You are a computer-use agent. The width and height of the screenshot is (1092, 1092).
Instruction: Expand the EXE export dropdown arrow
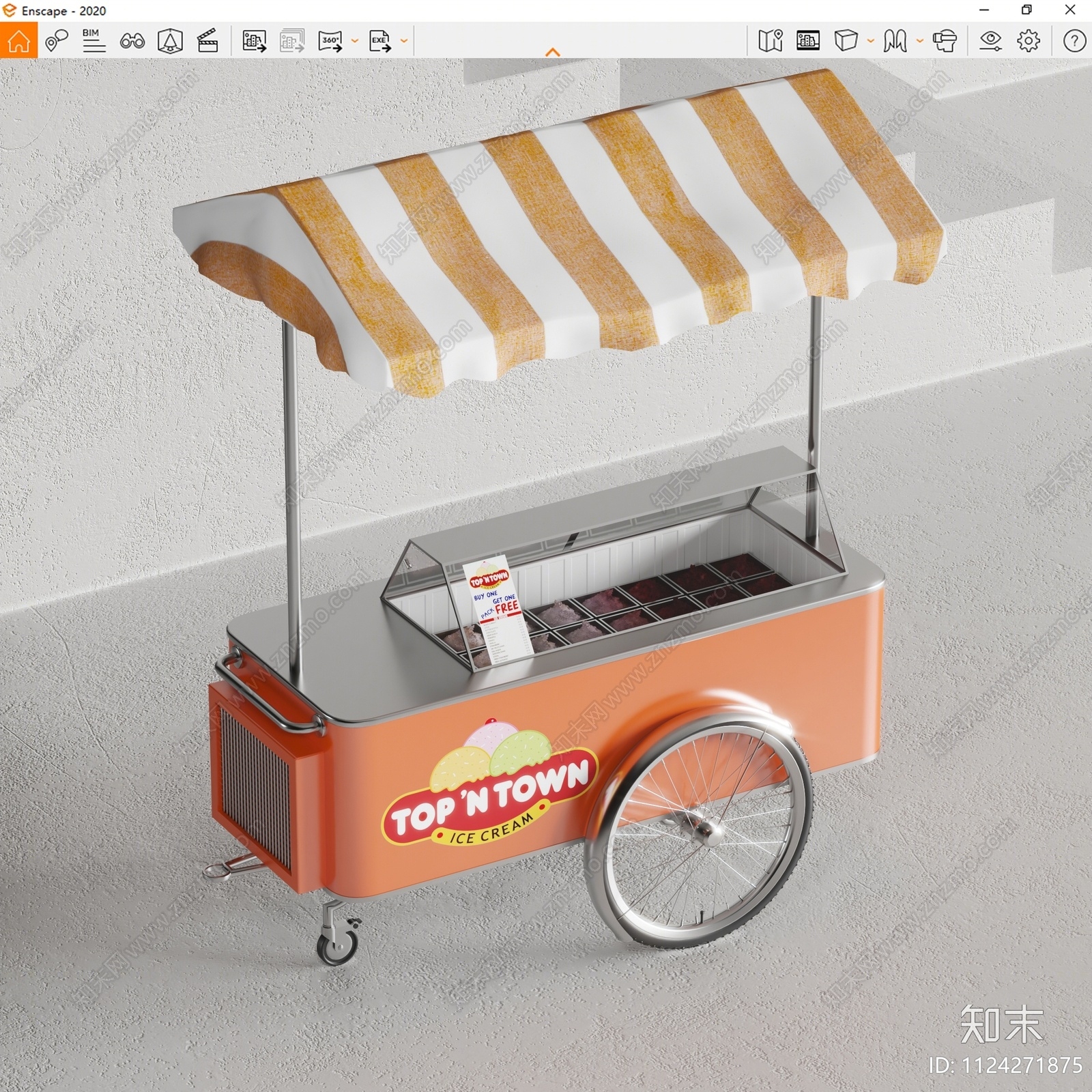coord(403,41)
